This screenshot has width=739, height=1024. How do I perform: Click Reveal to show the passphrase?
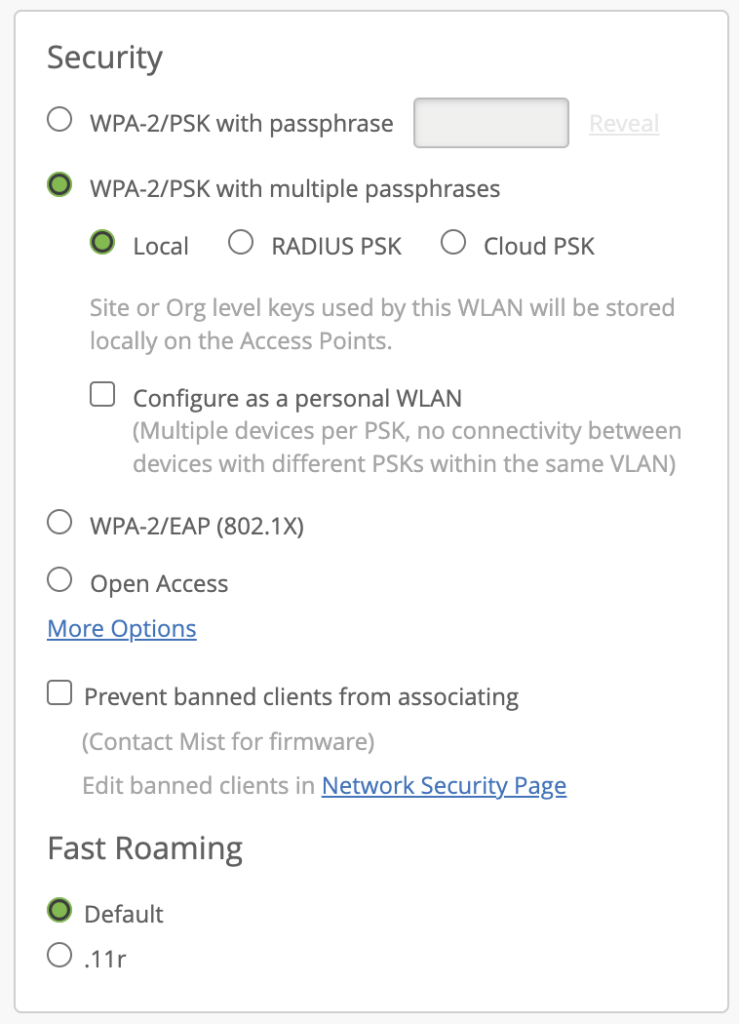point(624,124)
